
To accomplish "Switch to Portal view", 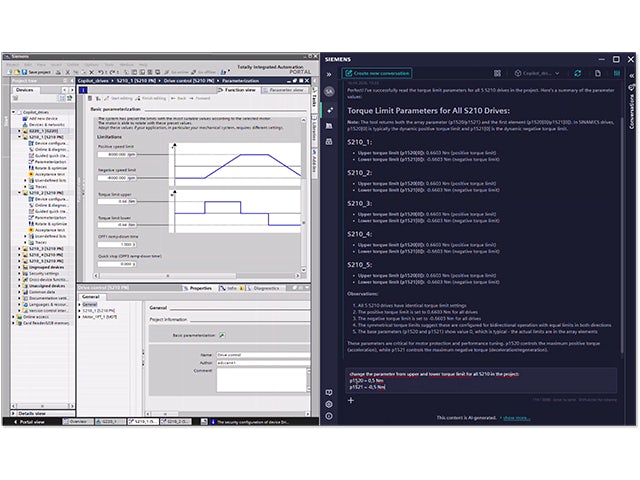I will pyautogui.click(x=29, y=422).
